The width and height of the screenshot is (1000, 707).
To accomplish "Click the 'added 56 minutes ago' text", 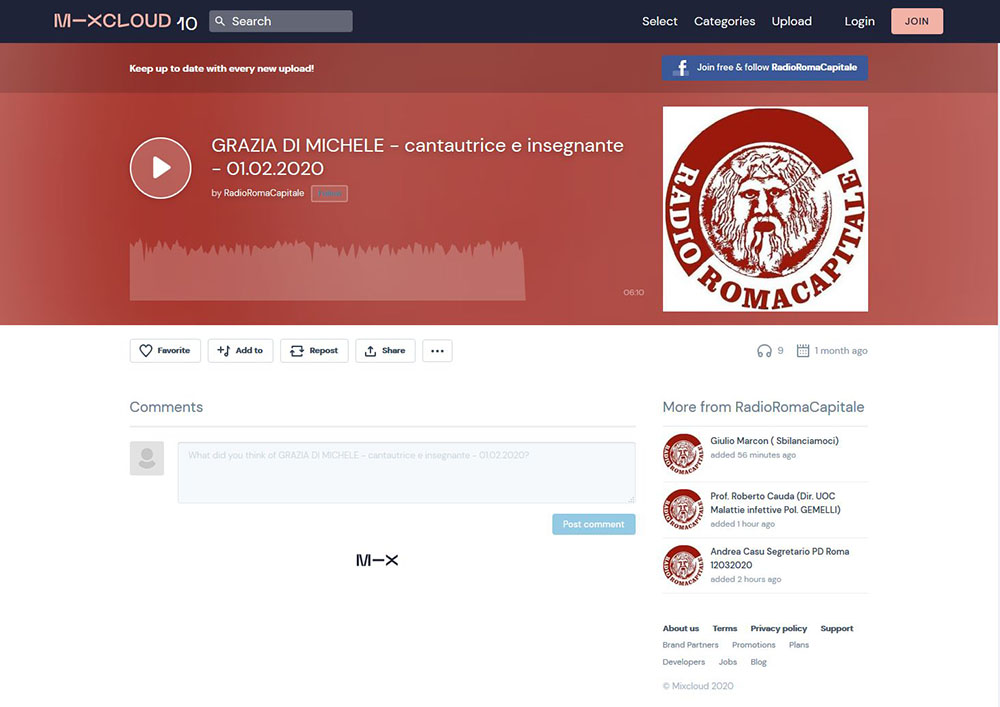I will point(753,455).
